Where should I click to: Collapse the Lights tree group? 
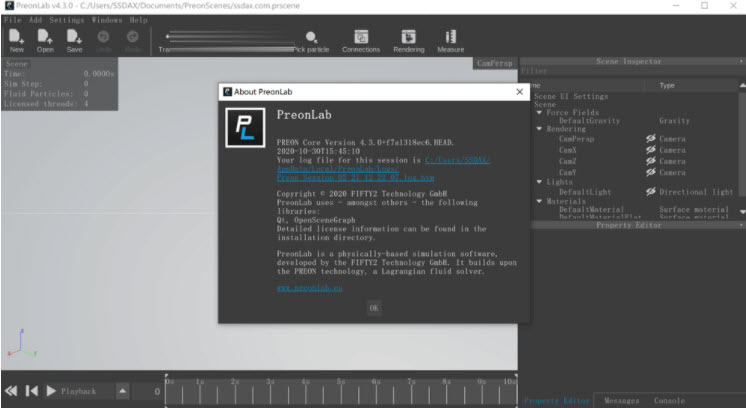click(x=540, y=181)
